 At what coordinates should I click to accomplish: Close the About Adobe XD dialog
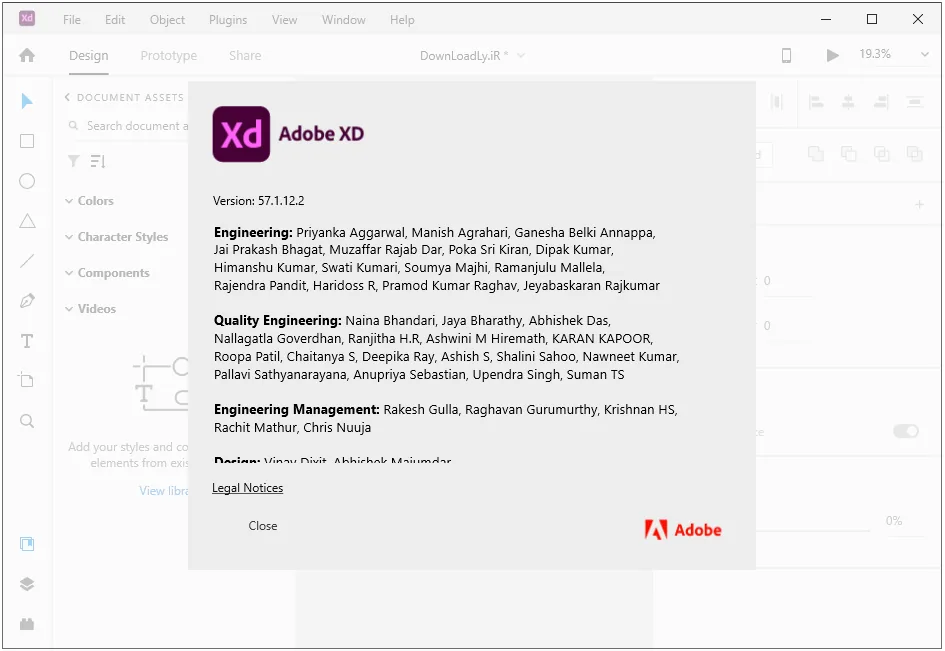pyautogui.click(x=263, y=526)
